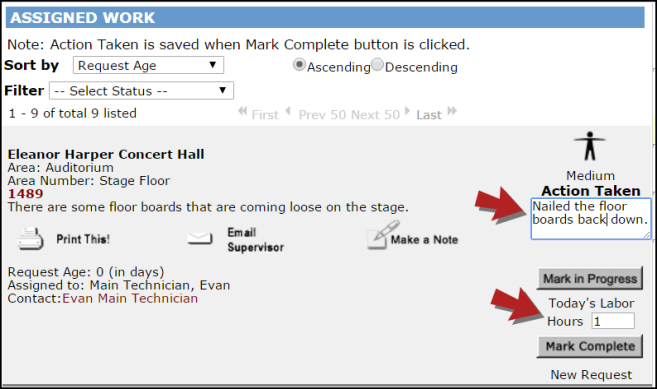Open the Select Status filter dropdown

[142, 91]
